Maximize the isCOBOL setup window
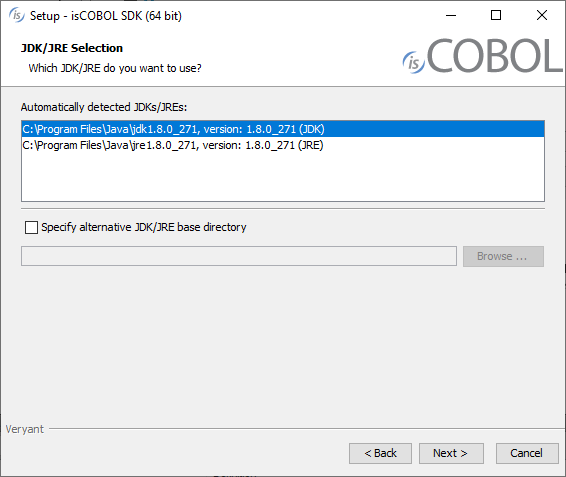Viewport: 566px width, 477px height. pyautogui.click(x=496, y=16)
